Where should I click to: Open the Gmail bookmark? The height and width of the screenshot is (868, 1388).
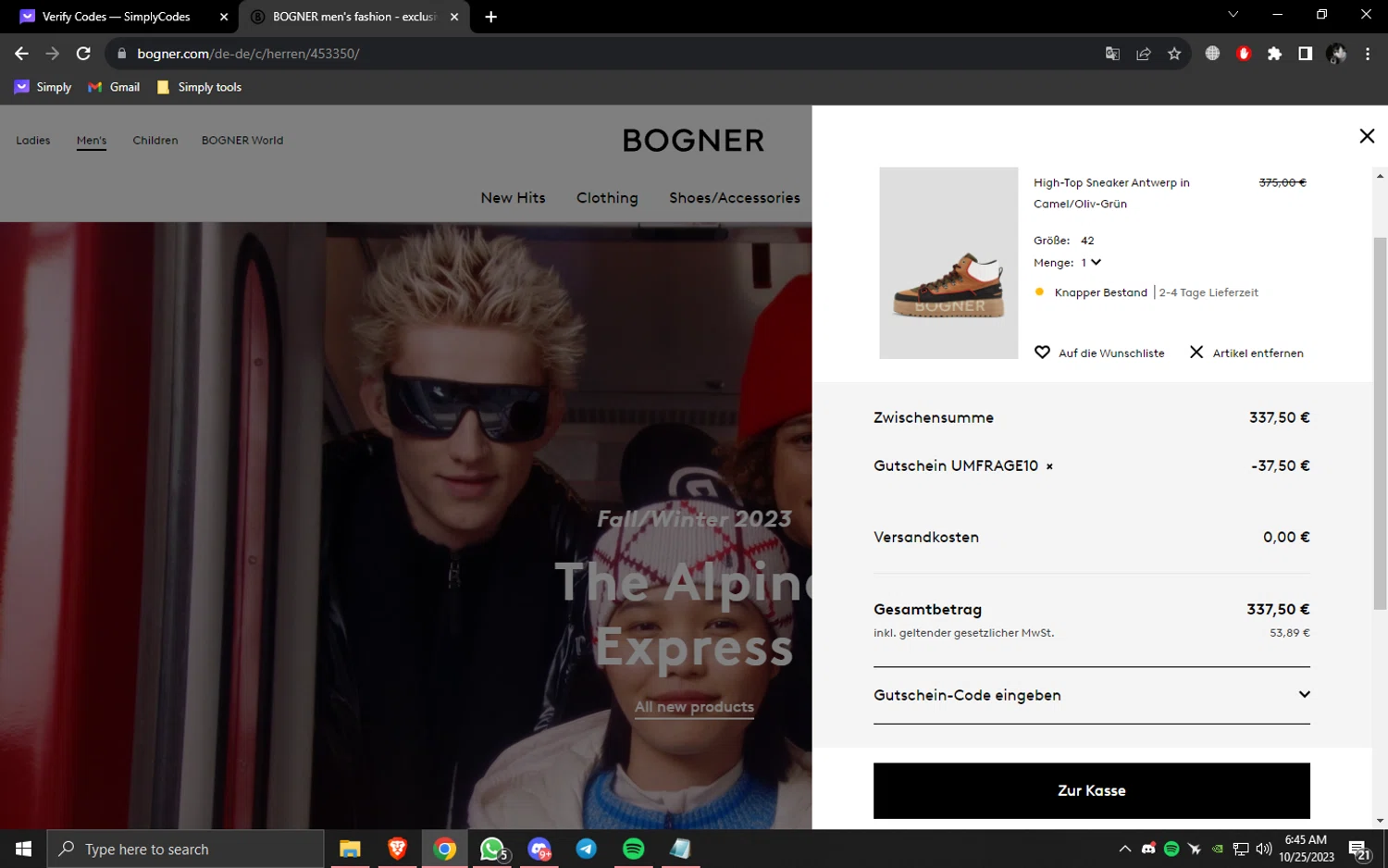pyautogui.click(x=114, y=87)
